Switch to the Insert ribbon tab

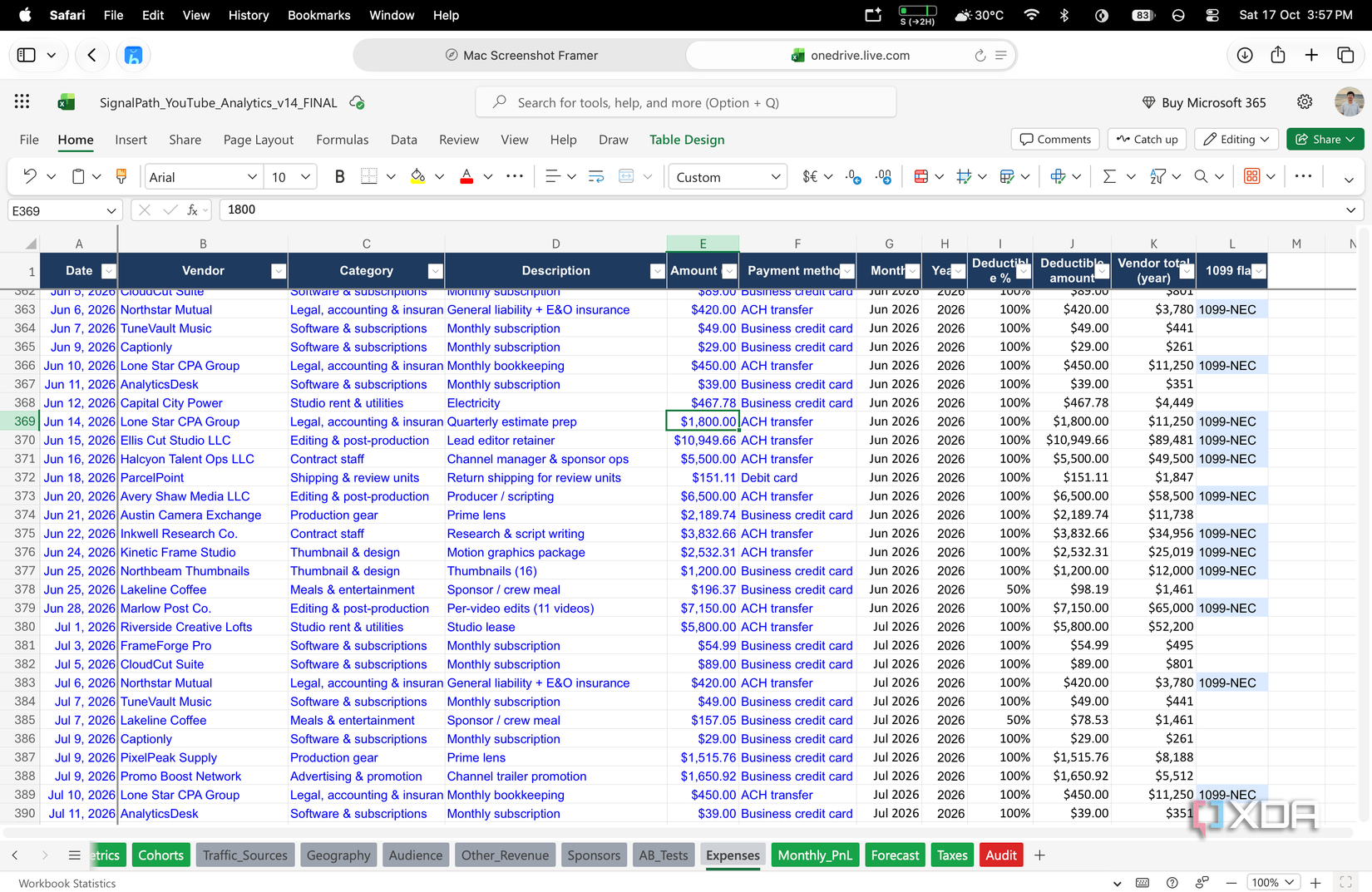coord(131,140)
